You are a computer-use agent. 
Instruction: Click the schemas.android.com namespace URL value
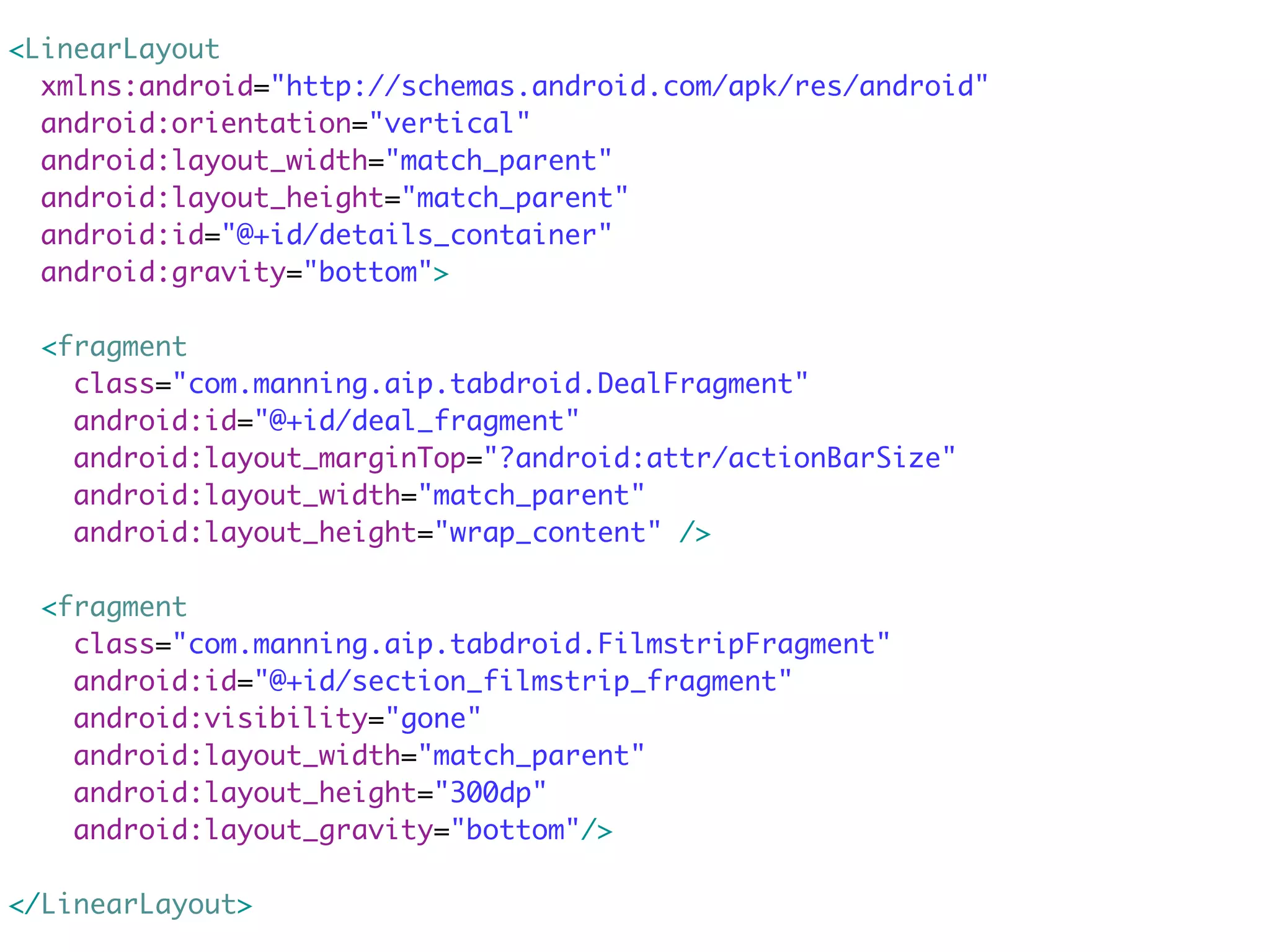coord(629,86)
